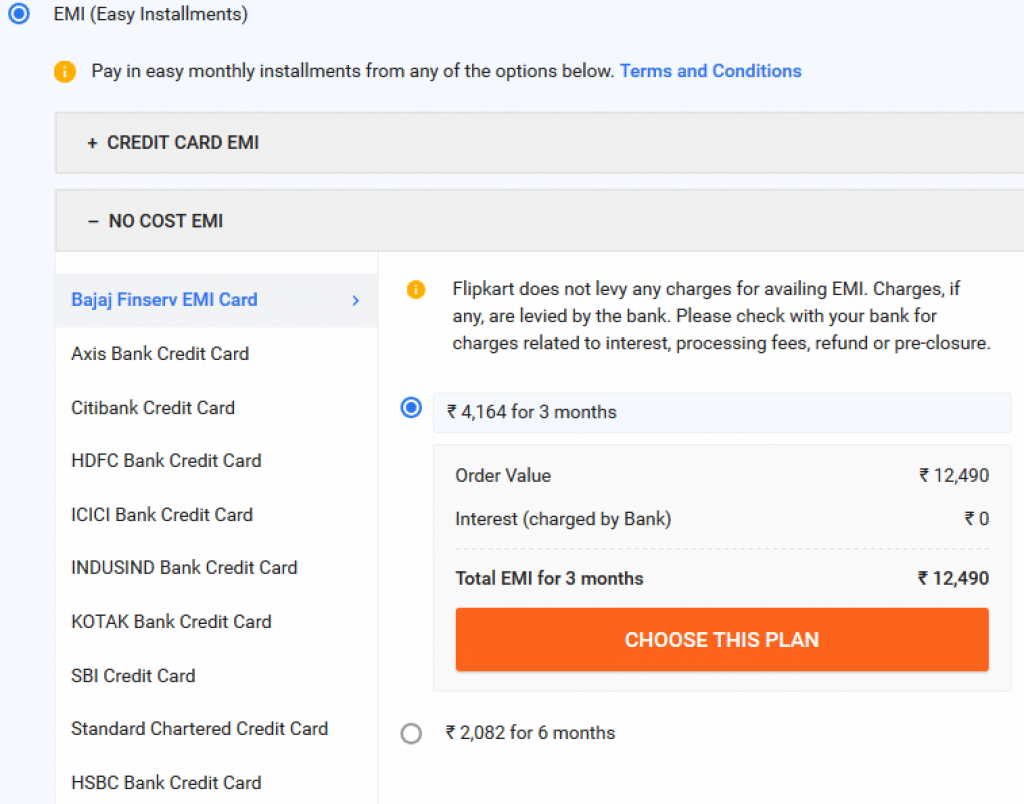Choose SBI Credit Card from the list

pyautogui.click(x=132, y=676)
